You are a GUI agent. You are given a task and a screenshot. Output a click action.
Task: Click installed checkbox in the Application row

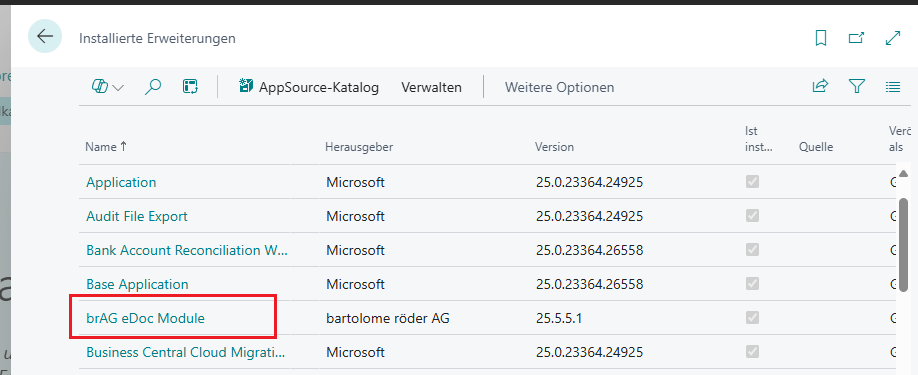(752, 181)
